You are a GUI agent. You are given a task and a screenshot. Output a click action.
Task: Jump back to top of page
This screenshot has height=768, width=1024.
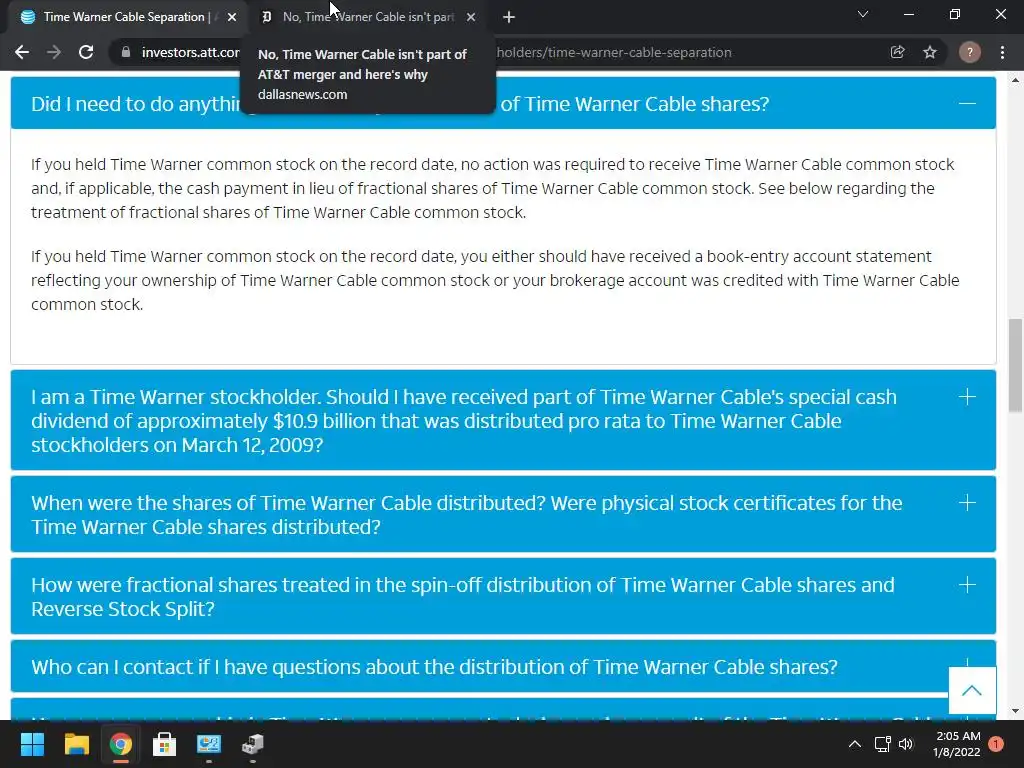tap(972, 690)
